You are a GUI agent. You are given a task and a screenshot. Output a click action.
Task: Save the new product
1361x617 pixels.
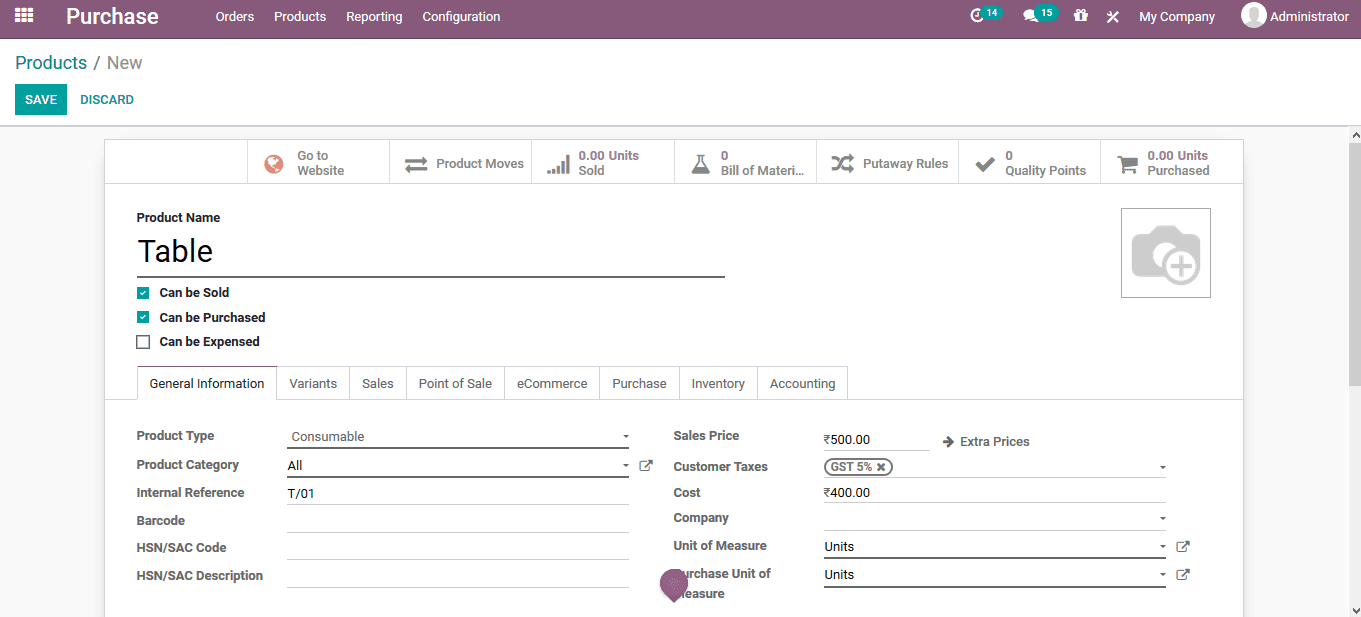coord(40,99)
